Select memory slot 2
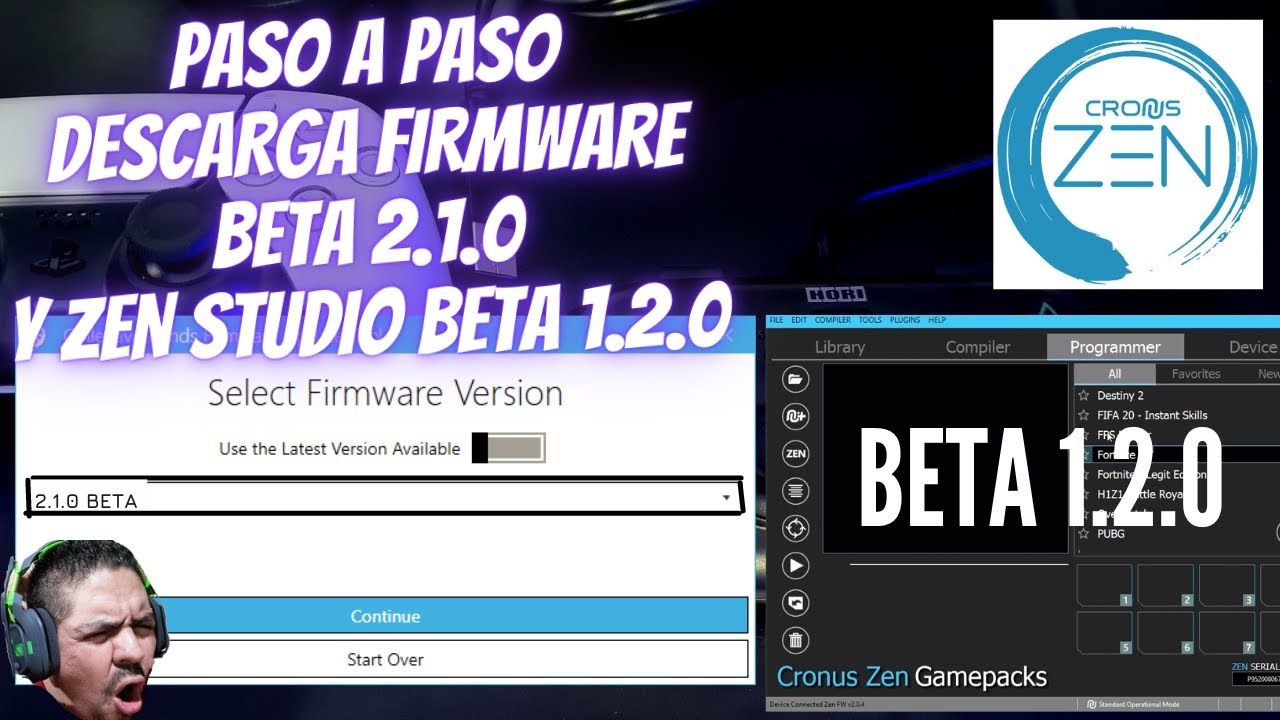The image size is (1280, 720). click(1165, 585)
